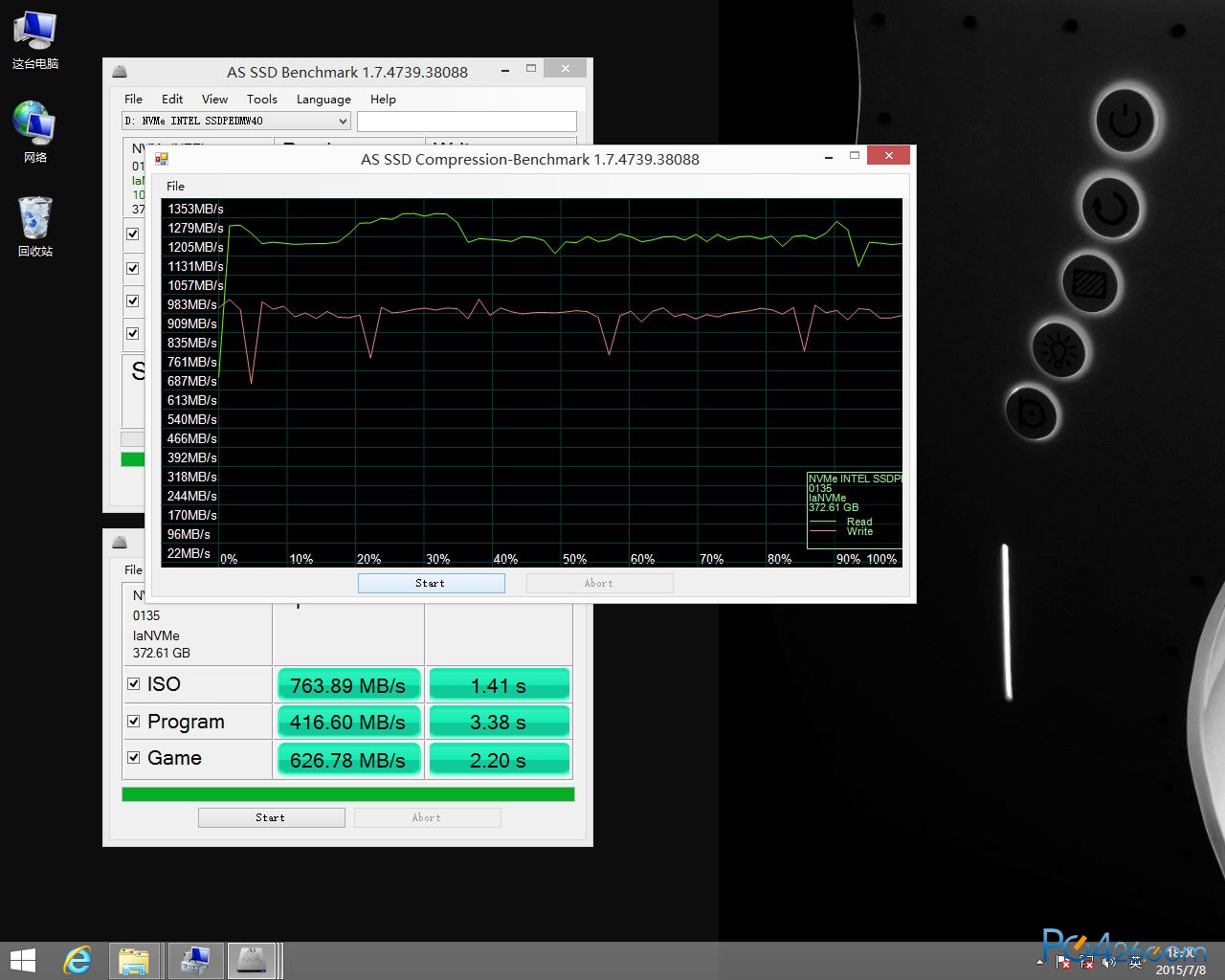Open File menu in AS SSD Benchmark
The height and width of the screenshot is (980, 1225).
(x=133, y=99)
